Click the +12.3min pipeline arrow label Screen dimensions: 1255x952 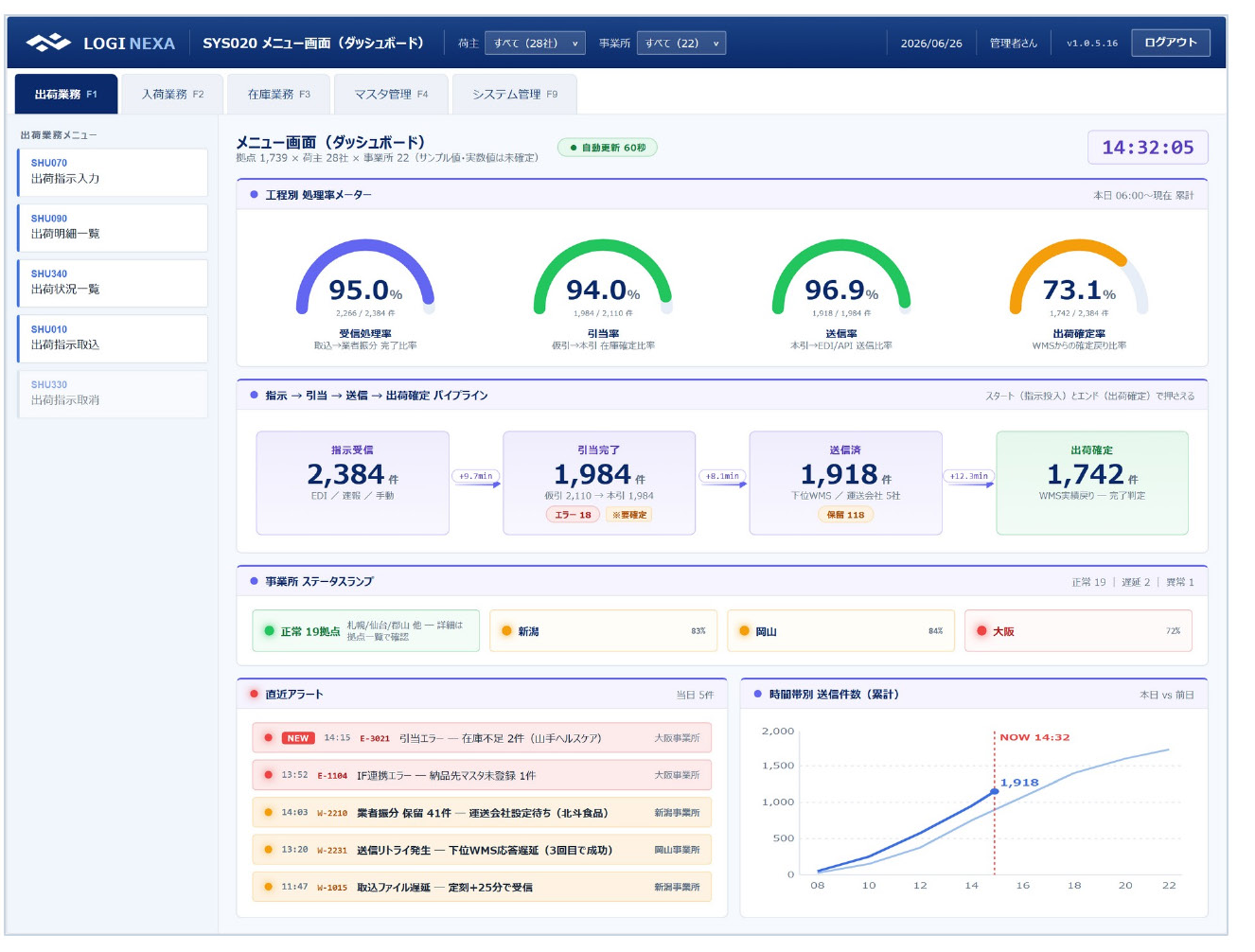969,476
